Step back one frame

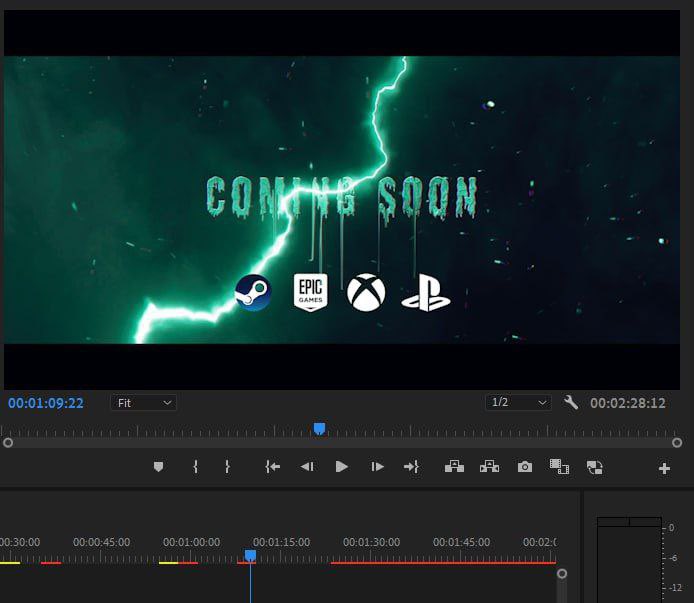pyautogui.click(x=307, y=467)
